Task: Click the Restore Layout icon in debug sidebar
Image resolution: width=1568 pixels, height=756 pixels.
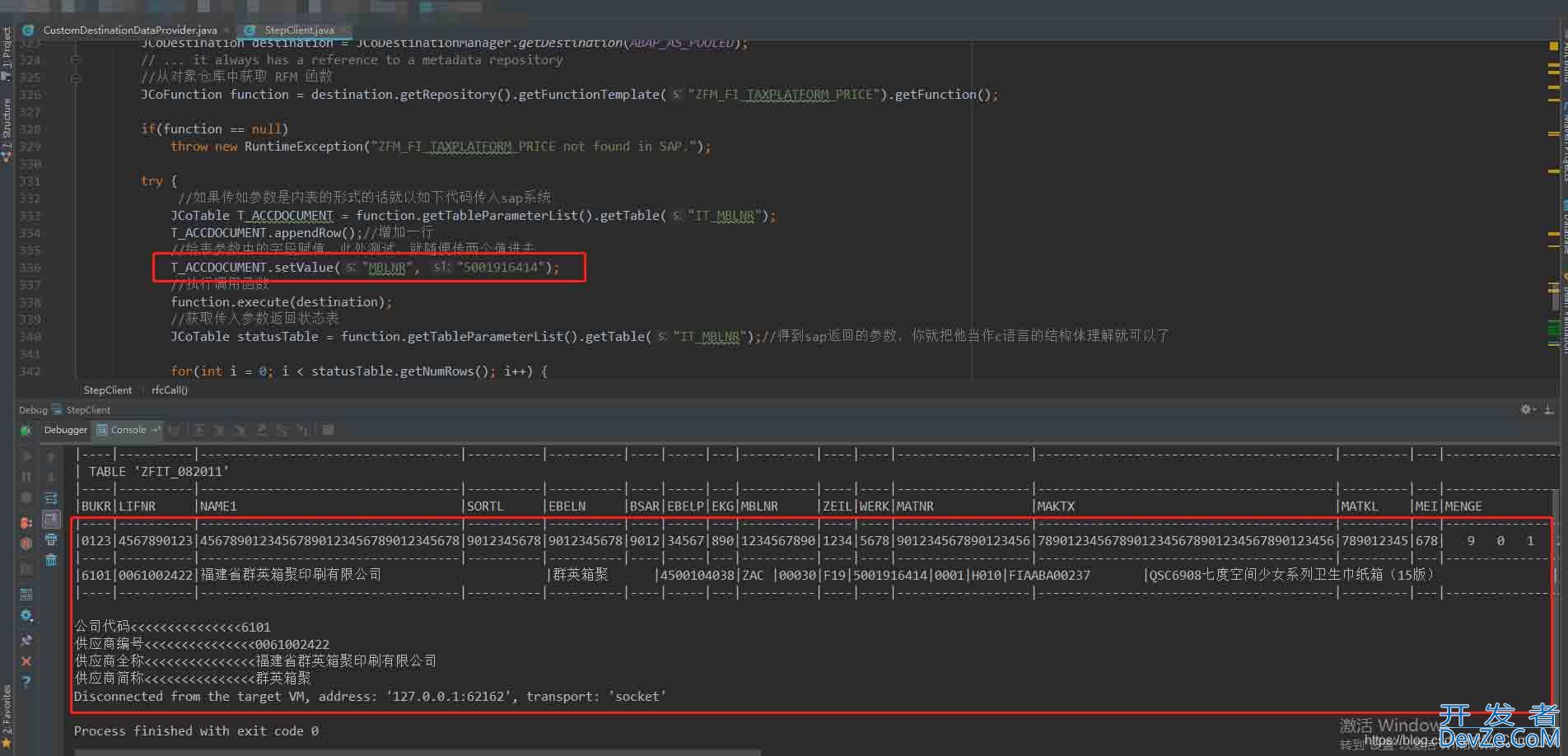Action: click(x=26, y=594)
